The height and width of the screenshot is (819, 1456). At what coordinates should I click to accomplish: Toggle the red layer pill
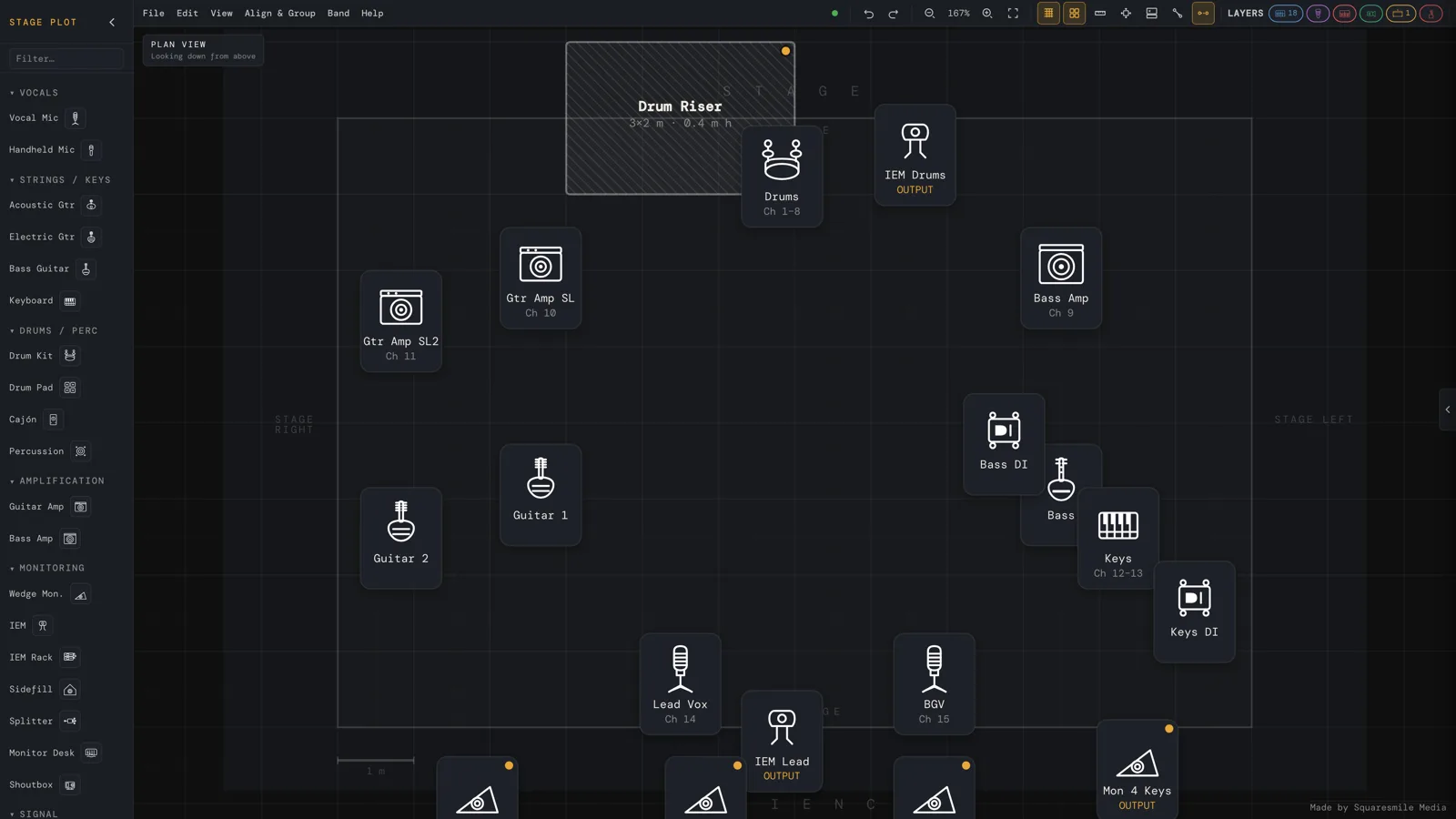click(1344, 14)
